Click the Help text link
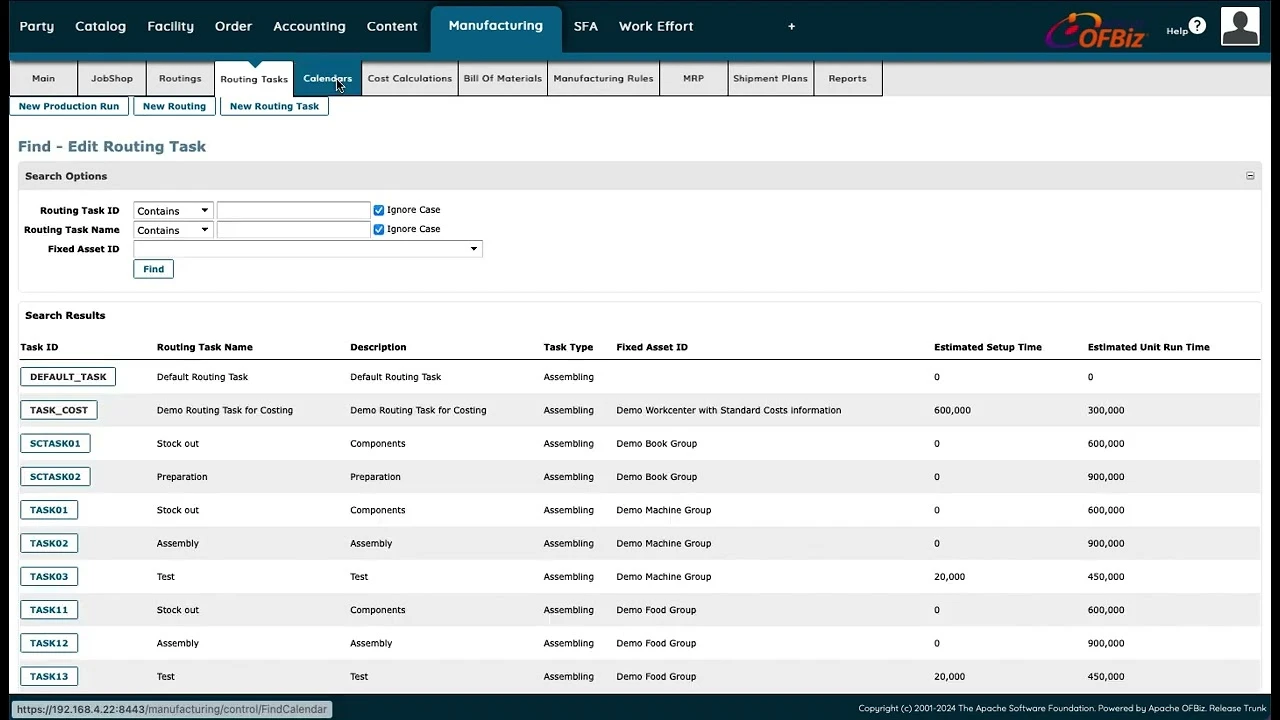1280x720 pixels. pos(1176,31)
